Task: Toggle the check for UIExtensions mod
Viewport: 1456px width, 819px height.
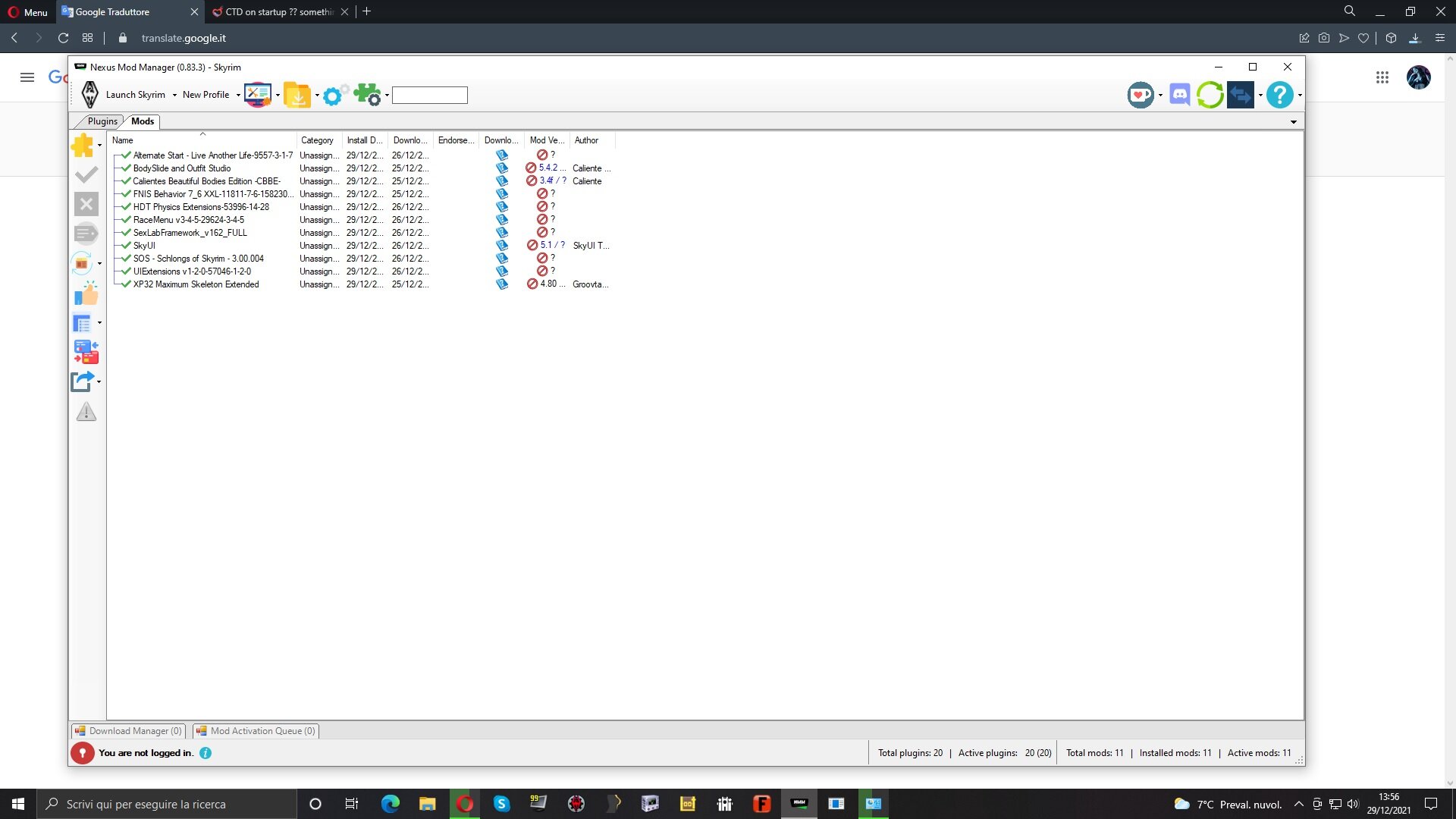Action: click(126, 271)
